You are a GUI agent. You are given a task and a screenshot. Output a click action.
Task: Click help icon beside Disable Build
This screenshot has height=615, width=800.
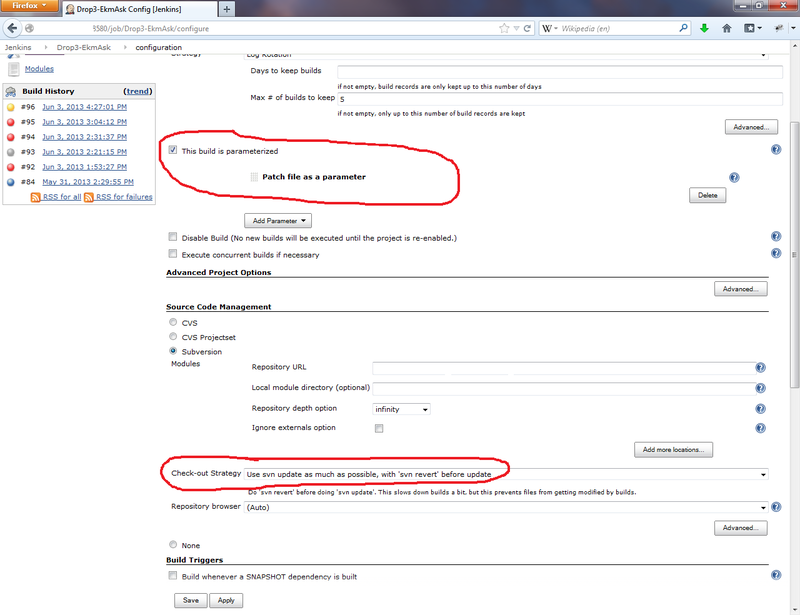coord(776,236)
